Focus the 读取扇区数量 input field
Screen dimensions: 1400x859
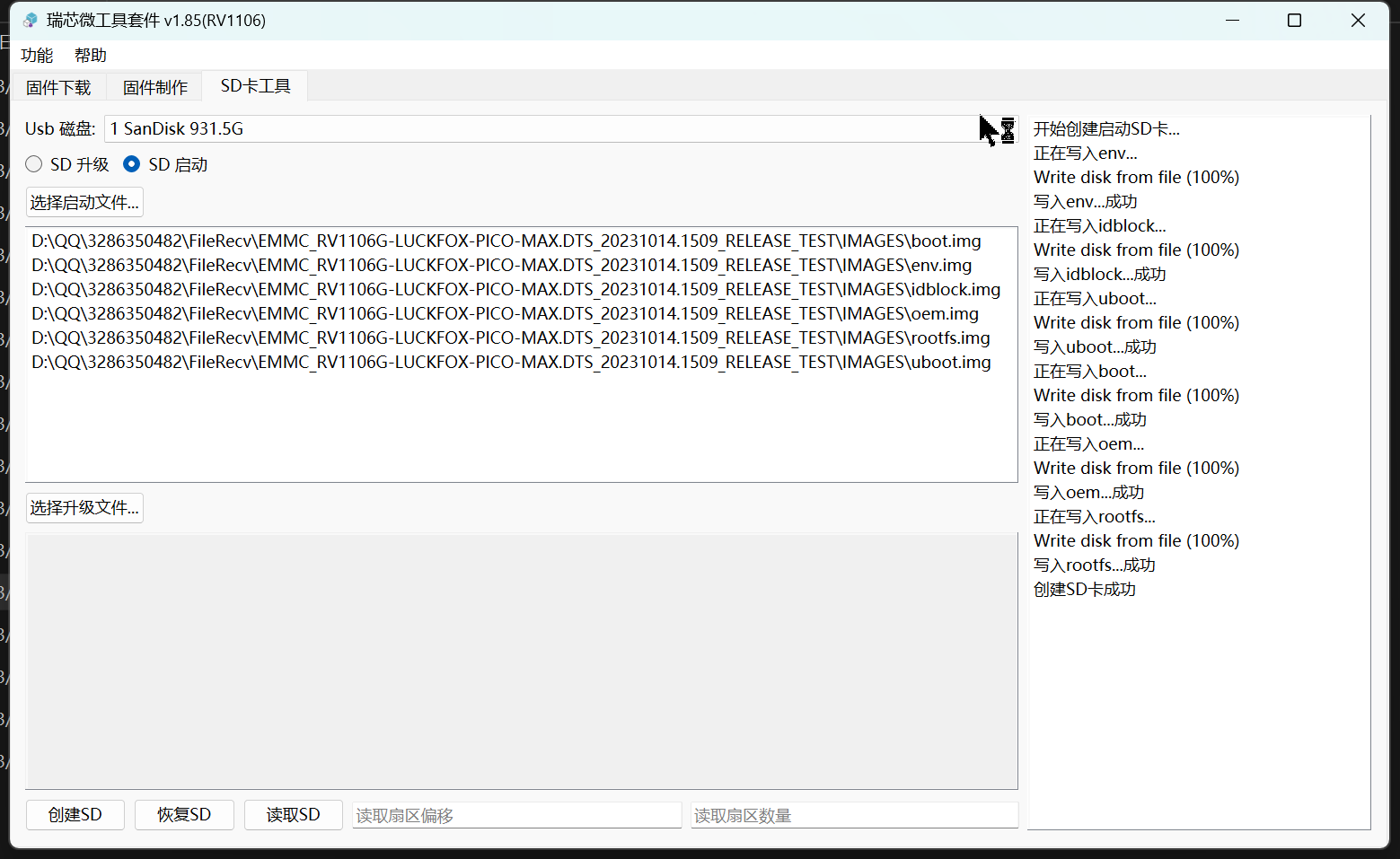click(x=855, y=815)
